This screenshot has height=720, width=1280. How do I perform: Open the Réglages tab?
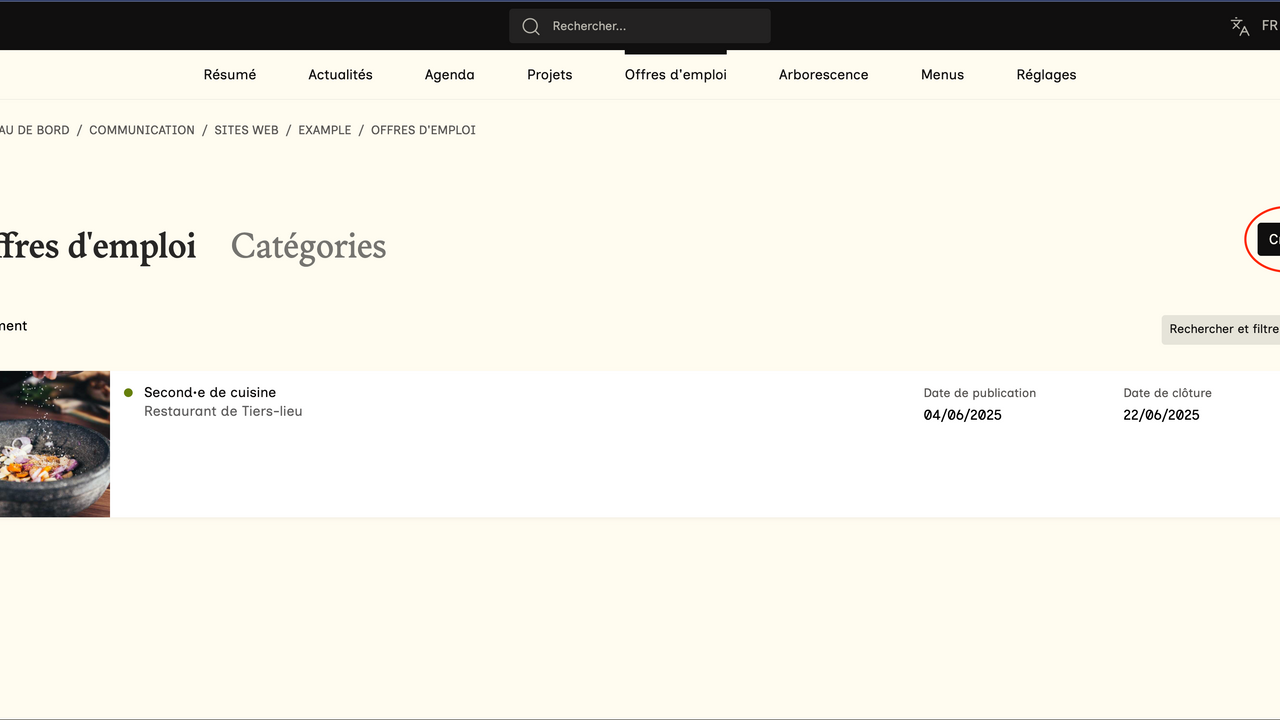1046,75
